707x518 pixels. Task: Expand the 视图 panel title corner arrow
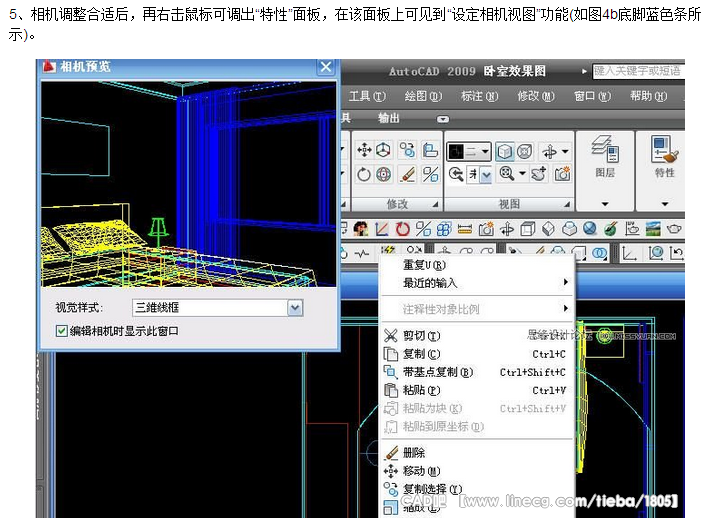point(567,205)
